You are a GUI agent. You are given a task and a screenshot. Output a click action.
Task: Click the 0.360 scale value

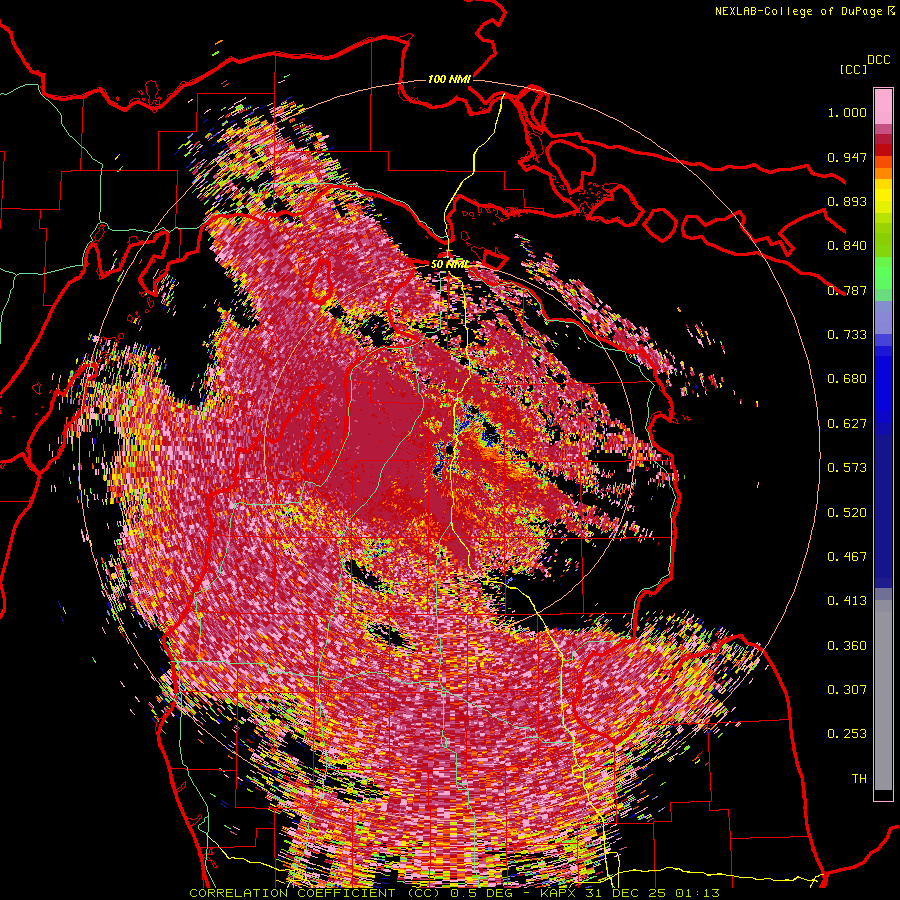pyautogui.click(x=847, y=646)
